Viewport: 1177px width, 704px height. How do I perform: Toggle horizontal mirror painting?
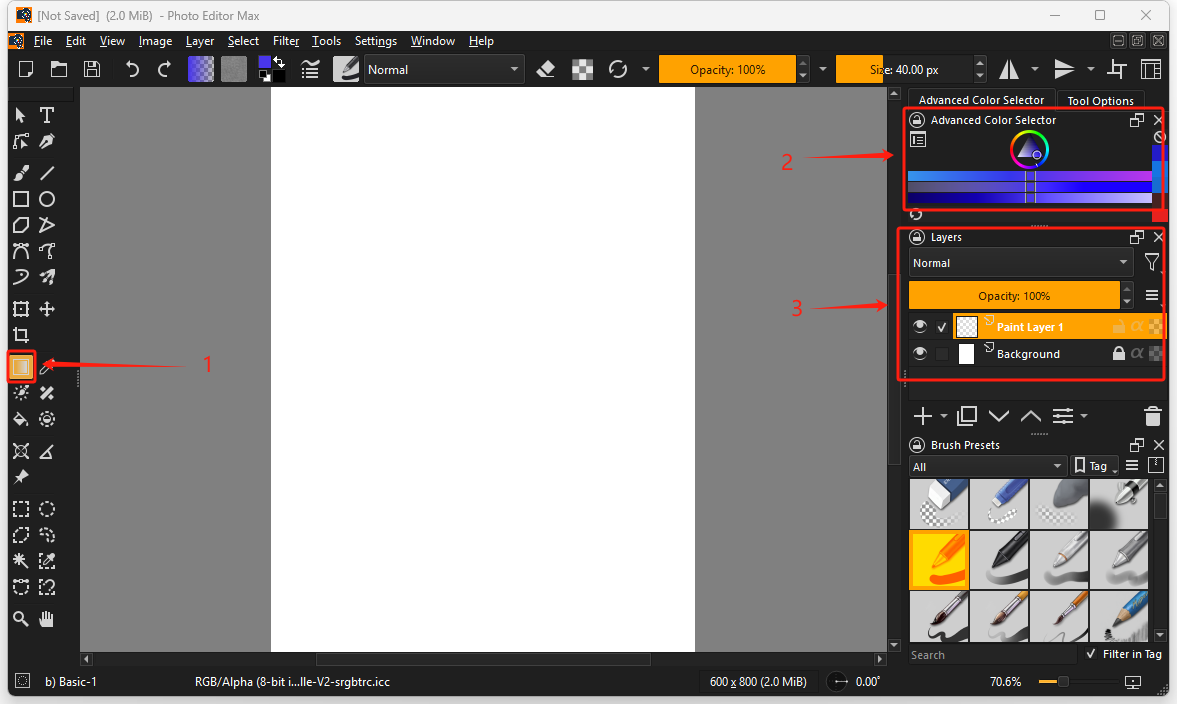[x=1009, y=70]
